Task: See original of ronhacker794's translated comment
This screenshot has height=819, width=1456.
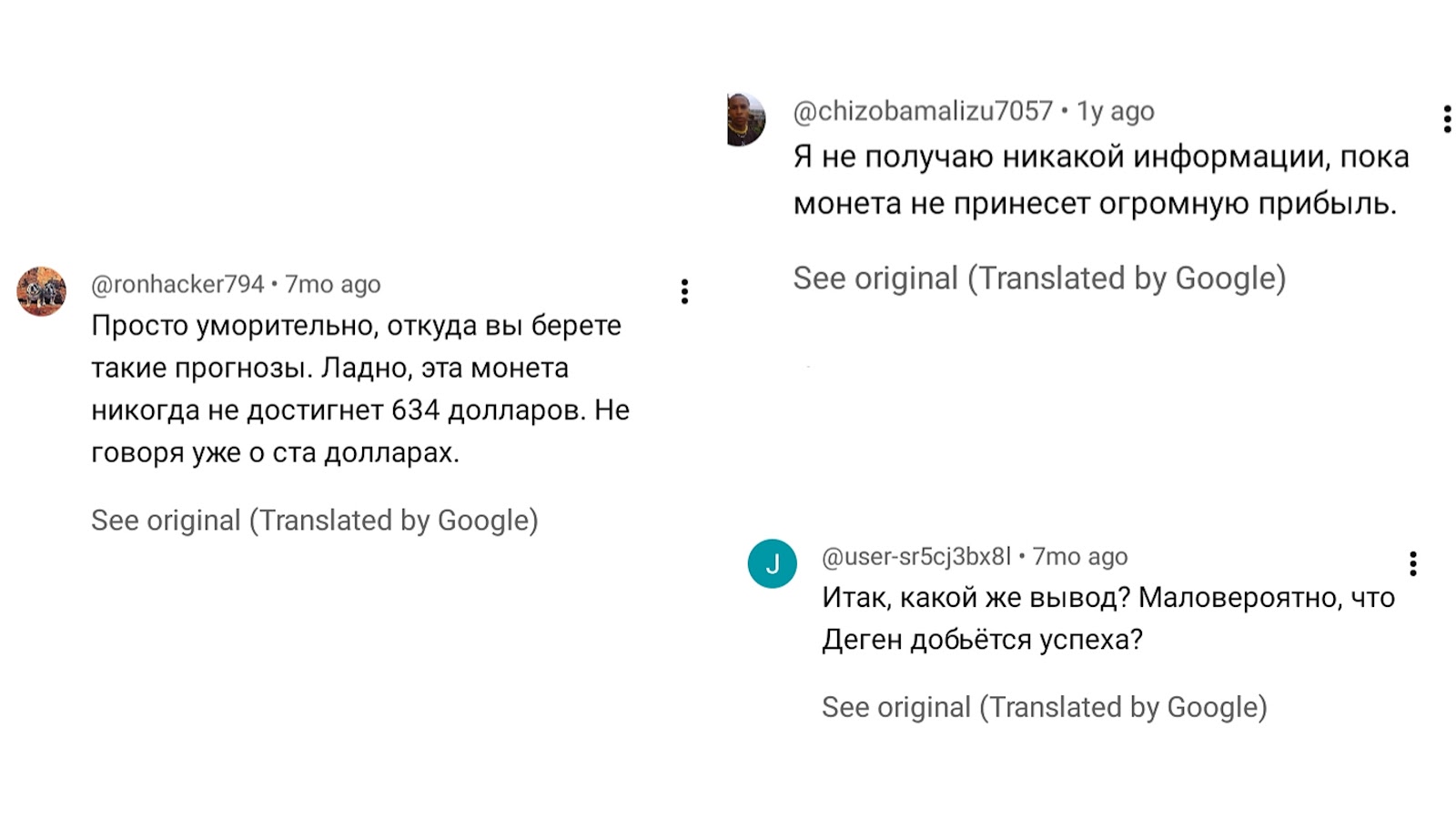Action: click(314, 521)
